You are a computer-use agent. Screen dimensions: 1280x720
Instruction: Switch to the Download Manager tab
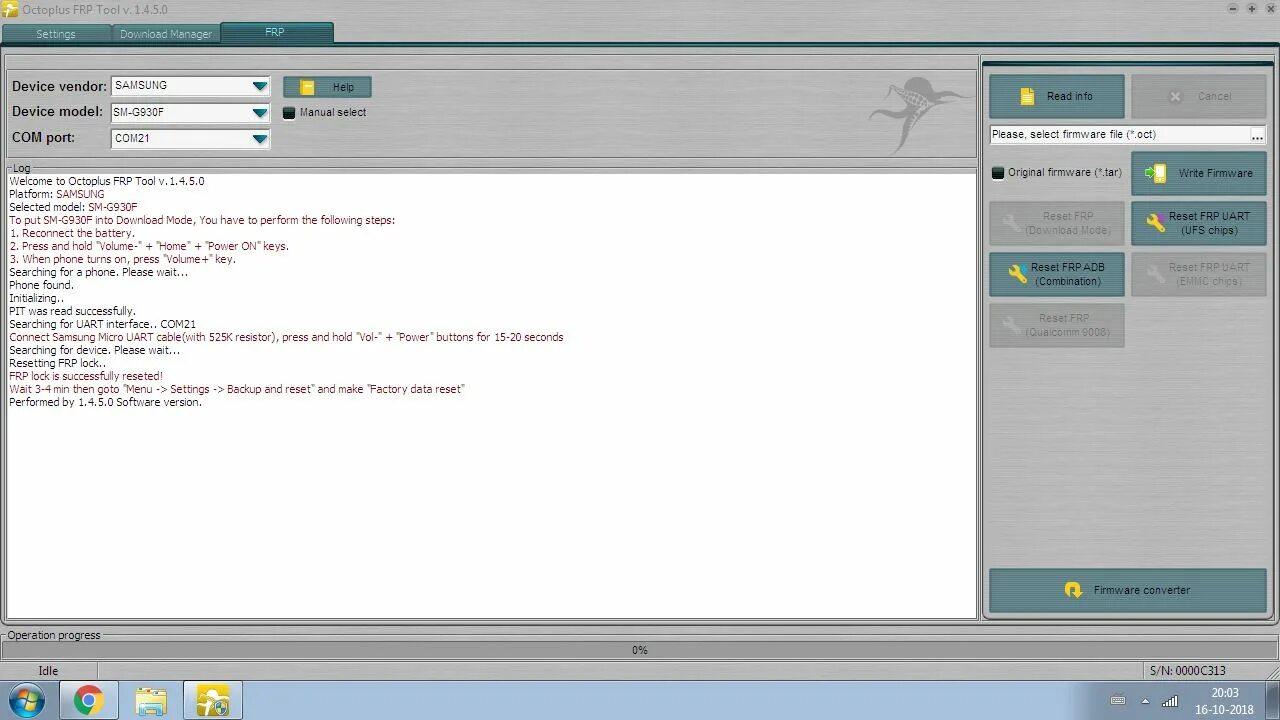(166, 34)
